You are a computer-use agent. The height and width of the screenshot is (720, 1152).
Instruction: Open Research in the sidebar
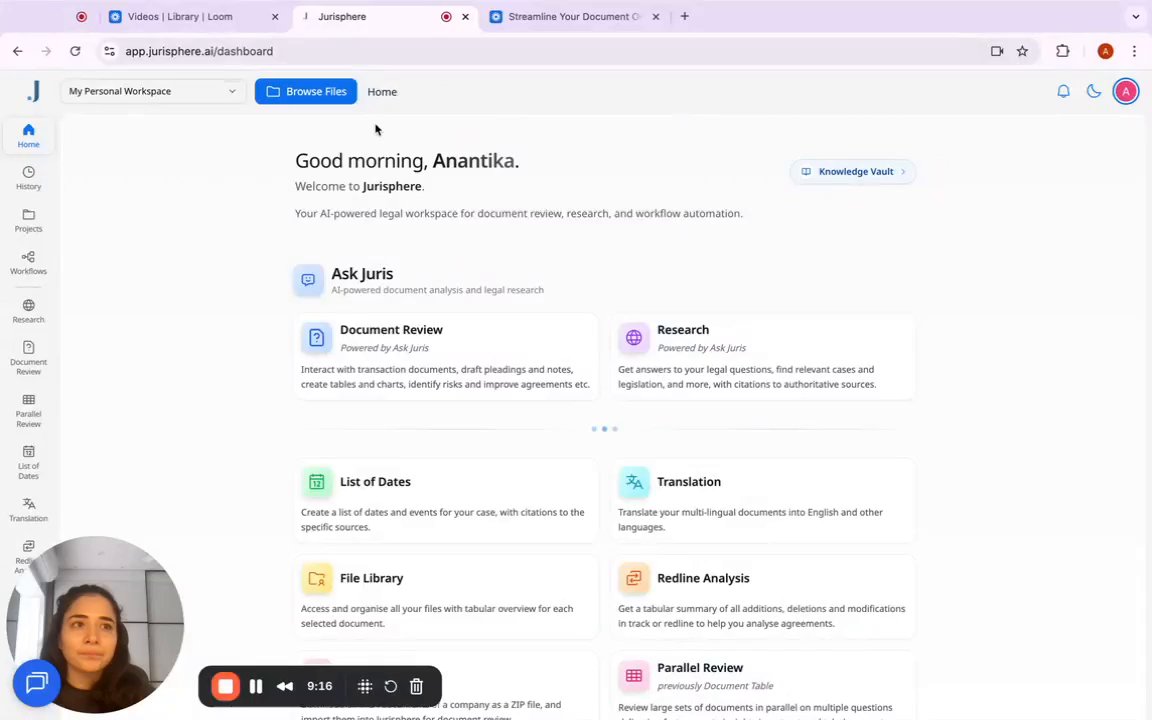(28, 311)
